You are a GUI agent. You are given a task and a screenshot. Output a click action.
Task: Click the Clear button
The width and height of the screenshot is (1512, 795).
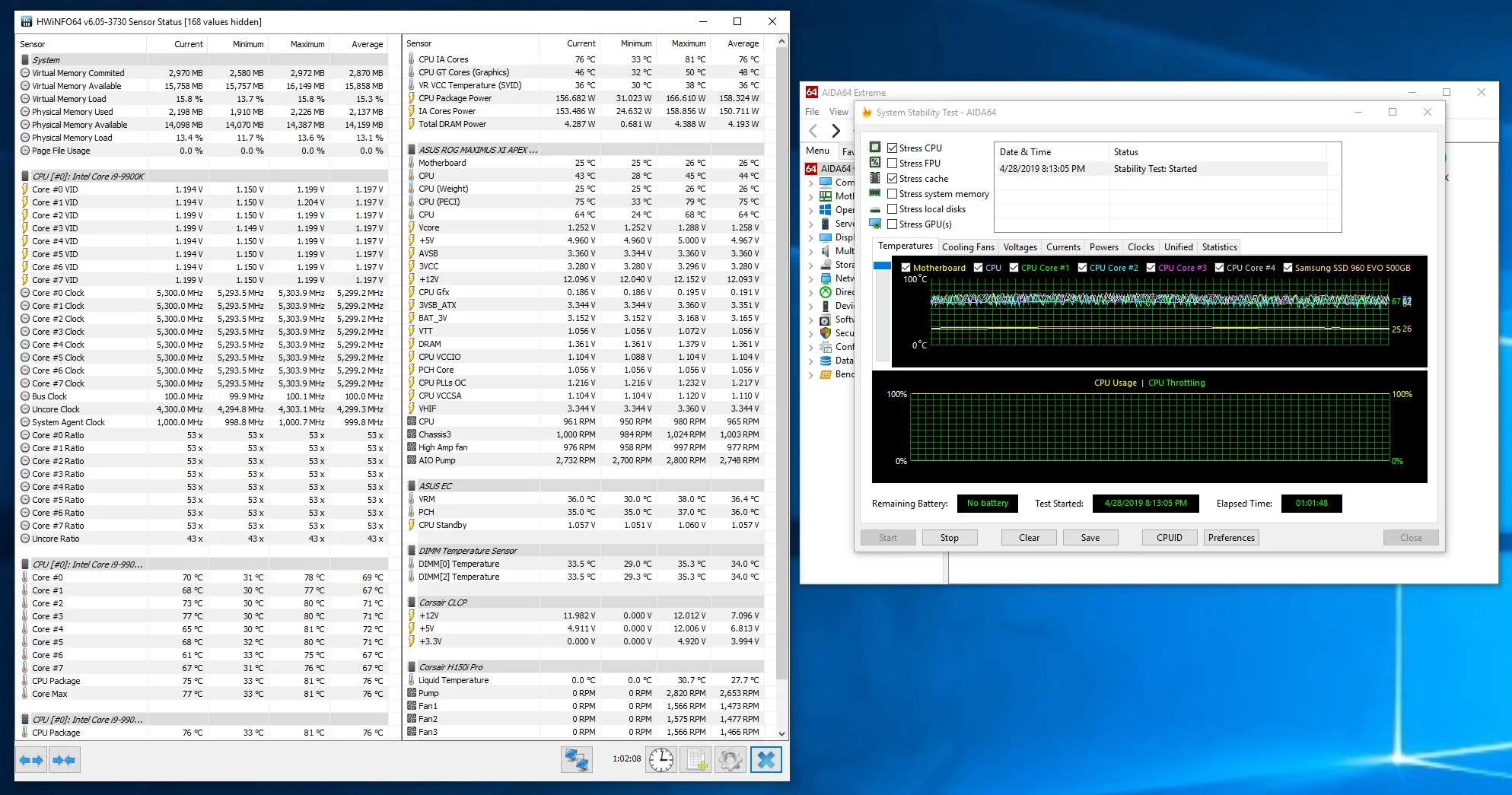[1029, 537]
